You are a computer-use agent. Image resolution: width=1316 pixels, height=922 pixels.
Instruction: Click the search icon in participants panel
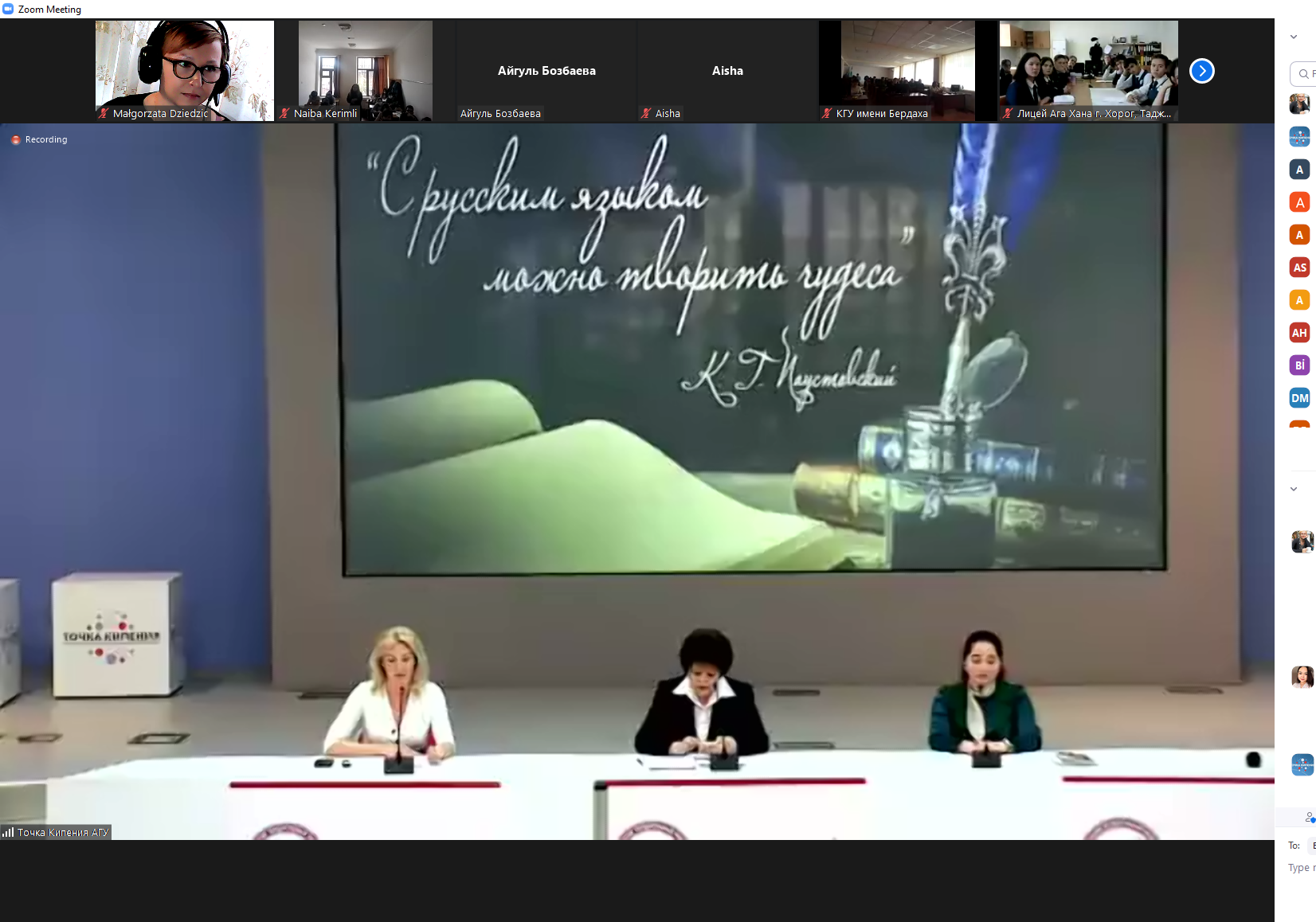coord(1303,74)
